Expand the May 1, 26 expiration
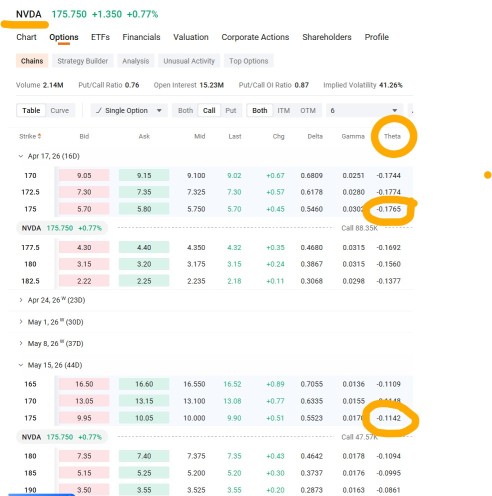 click(21, 322)
